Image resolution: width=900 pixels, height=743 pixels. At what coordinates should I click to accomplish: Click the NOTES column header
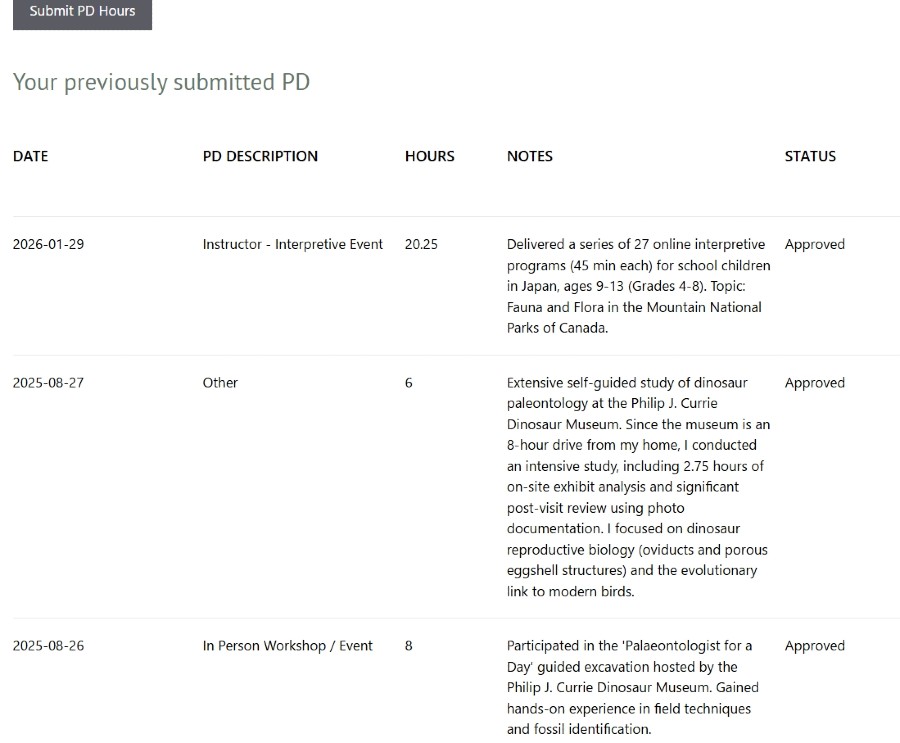(x=529, y=156)
